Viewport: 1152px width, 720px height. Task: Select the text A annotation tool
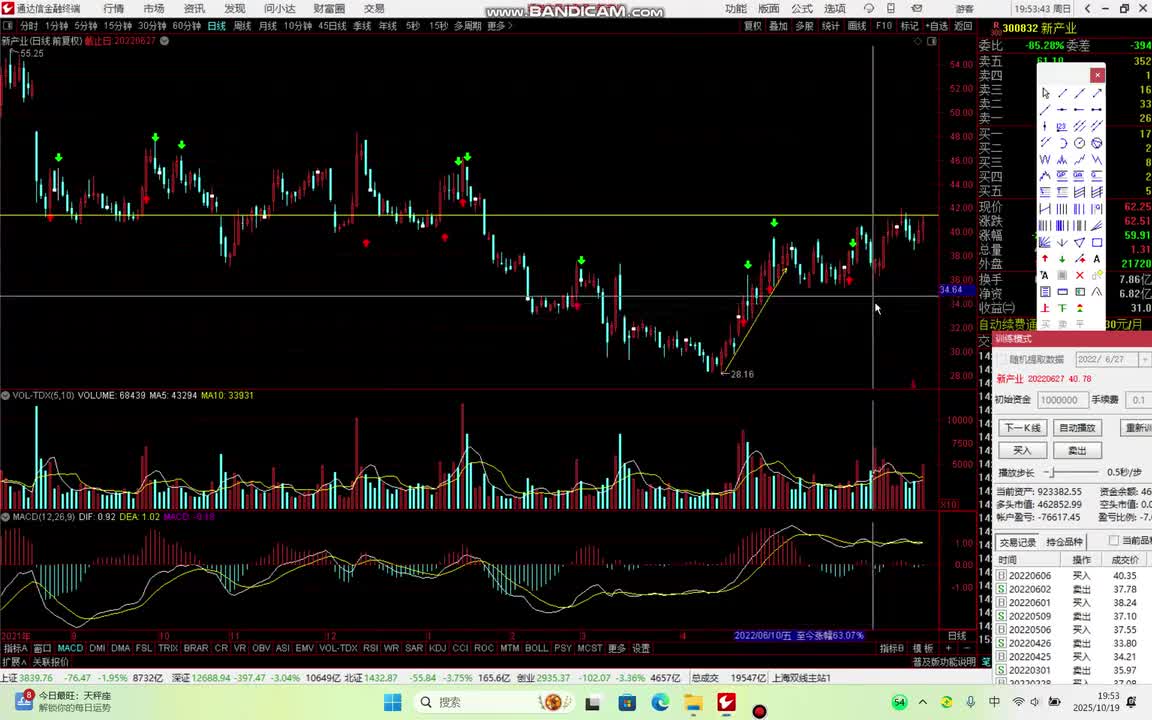pos(1097,259)
